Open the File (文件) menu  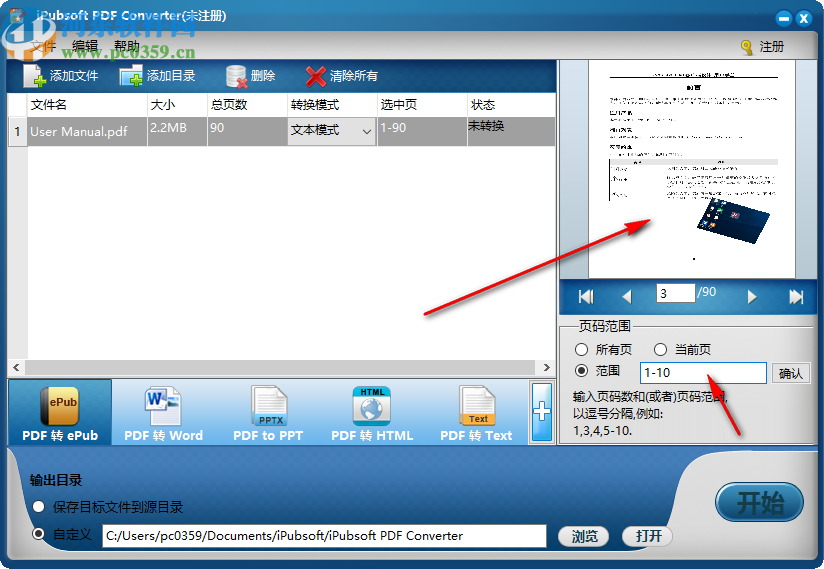(43, 46)
